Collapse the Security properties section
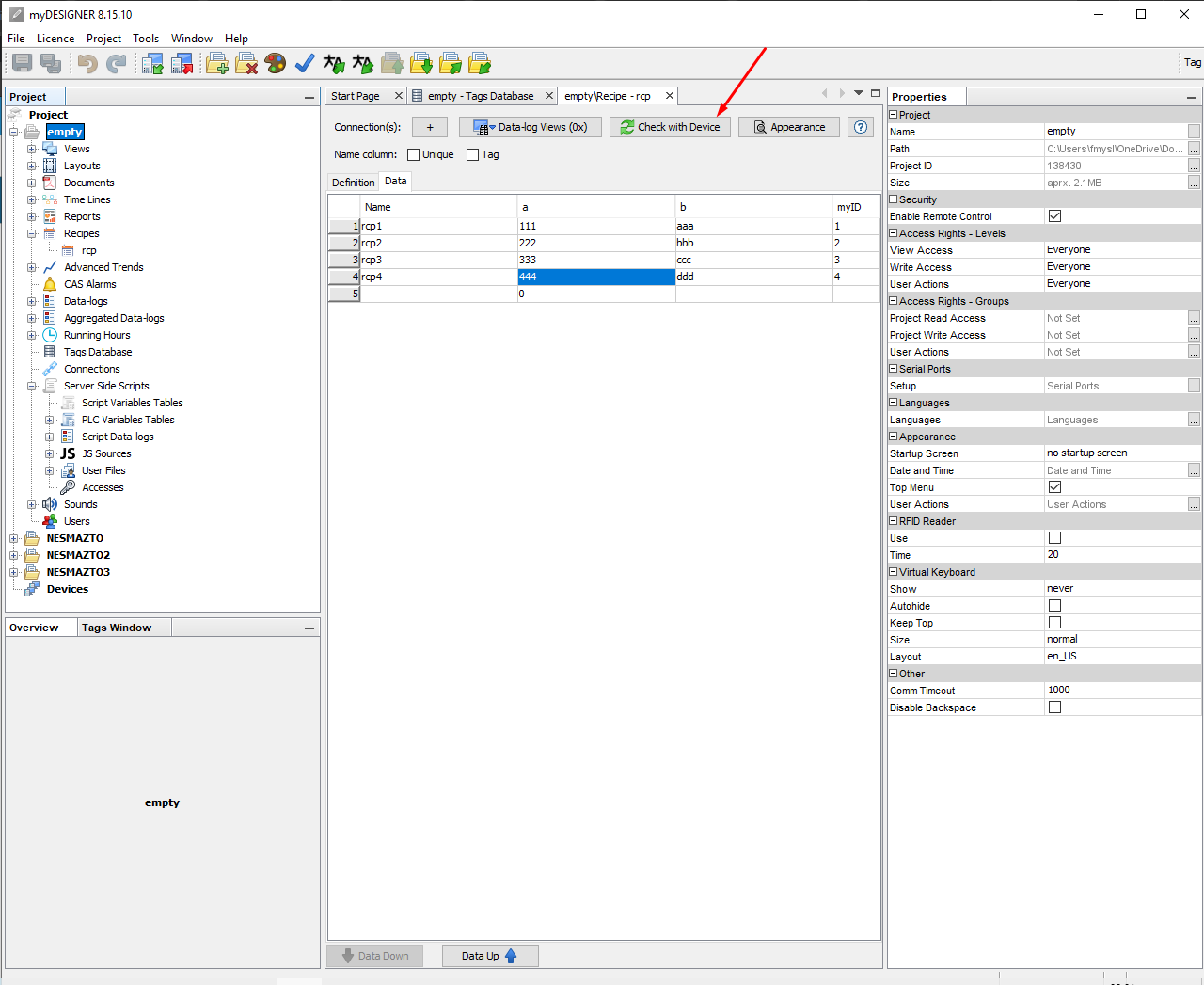The width and height of the screenshot is (1204, 985). (894, 199)
